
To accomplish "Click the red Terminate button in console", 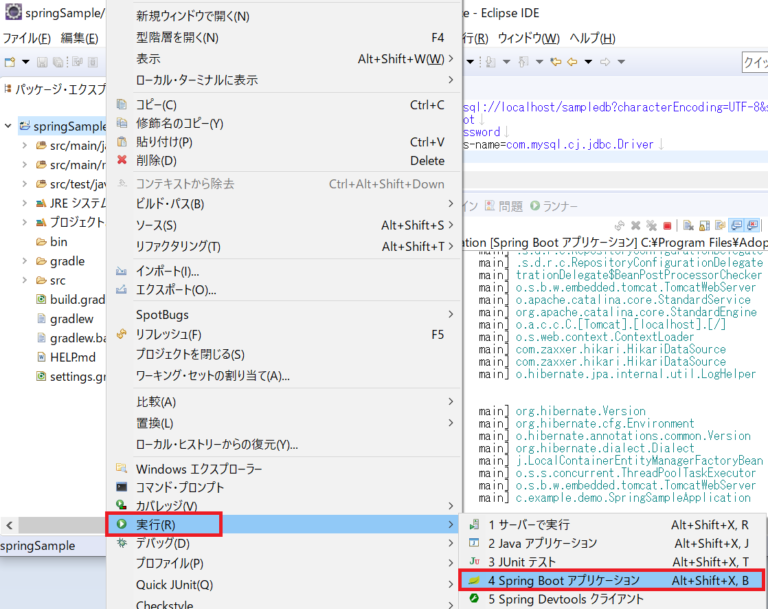I will [667, 225].
